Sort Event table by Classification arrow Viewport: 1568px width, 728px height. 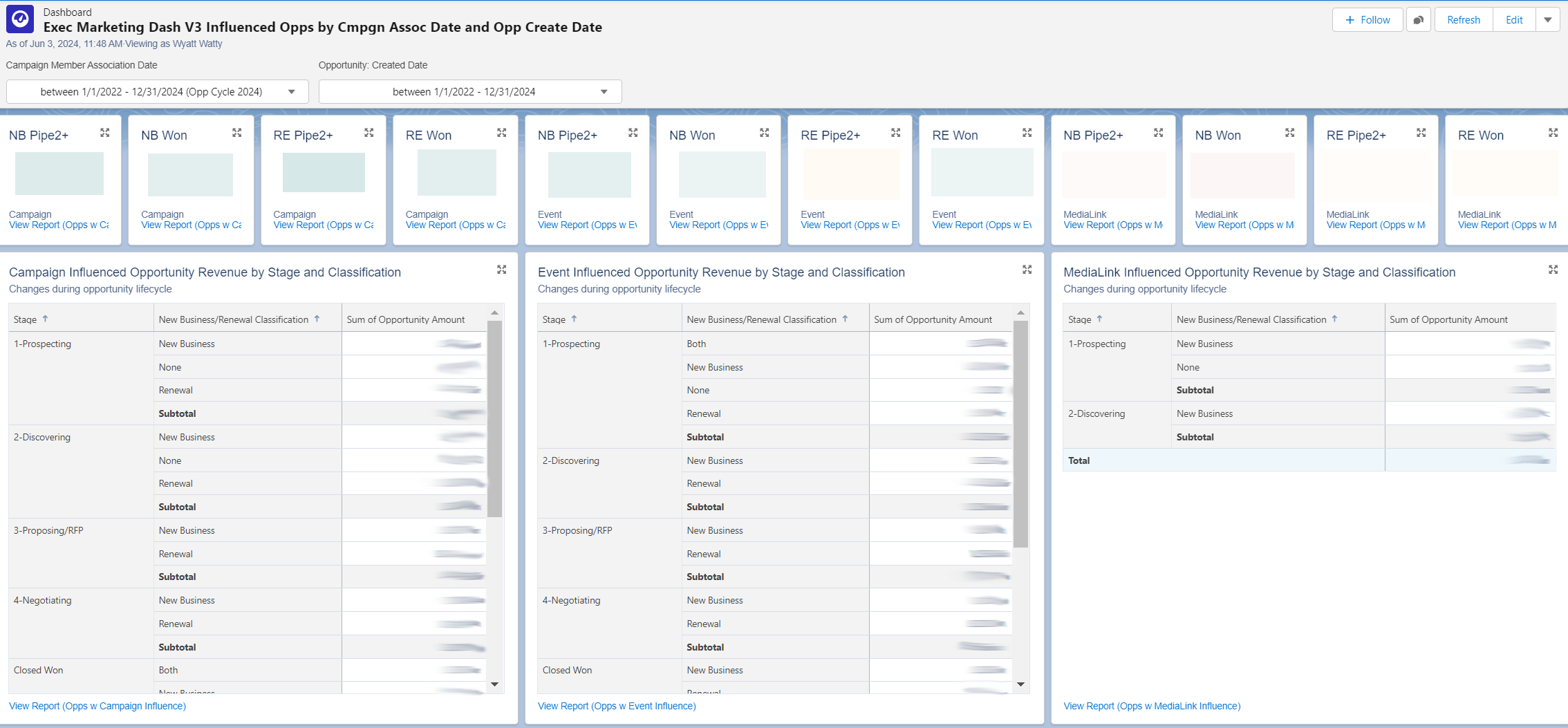click(x=845, y=319)
